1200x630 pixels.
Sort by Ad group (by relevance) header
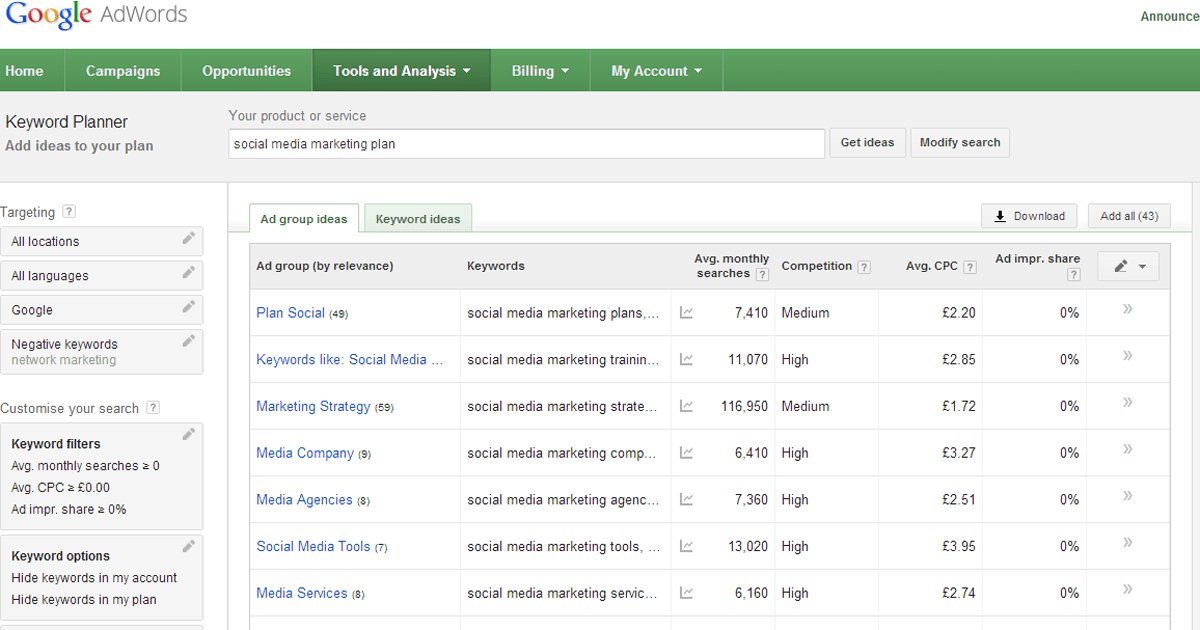[x=325, y=266]
